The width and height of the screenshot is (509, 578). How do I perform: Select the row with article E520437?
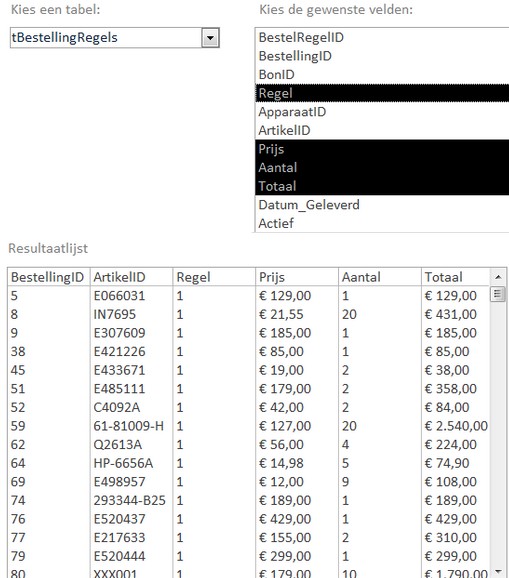pos(249,519)
